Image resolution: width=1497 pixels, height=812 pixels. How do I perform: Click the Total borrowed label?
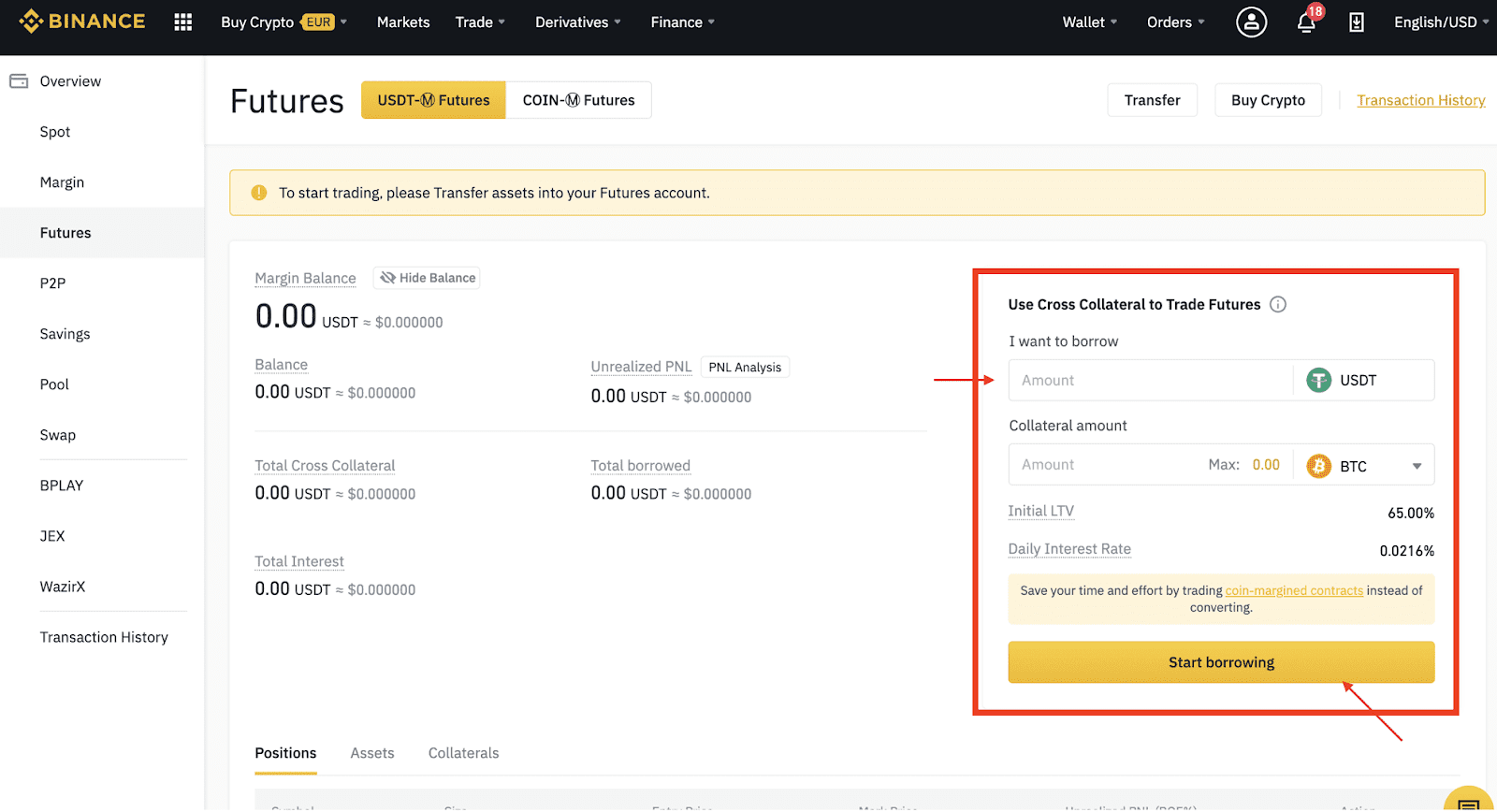(640, 466)
